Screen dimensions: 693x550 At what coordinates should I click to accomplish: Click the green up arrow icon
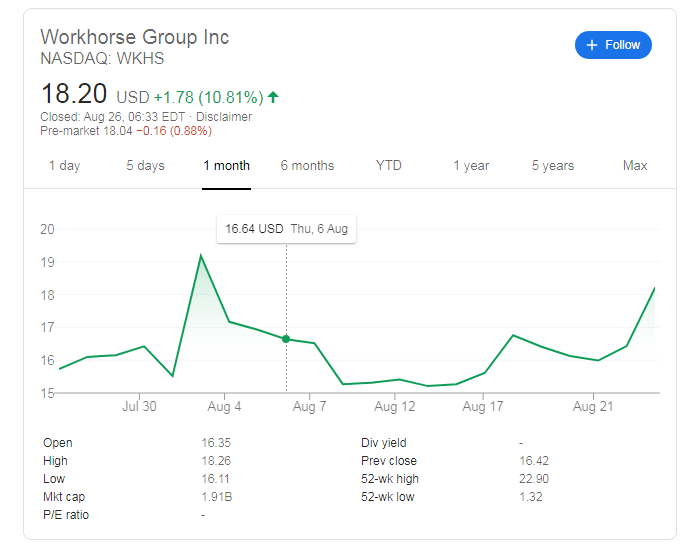point(274,97)
